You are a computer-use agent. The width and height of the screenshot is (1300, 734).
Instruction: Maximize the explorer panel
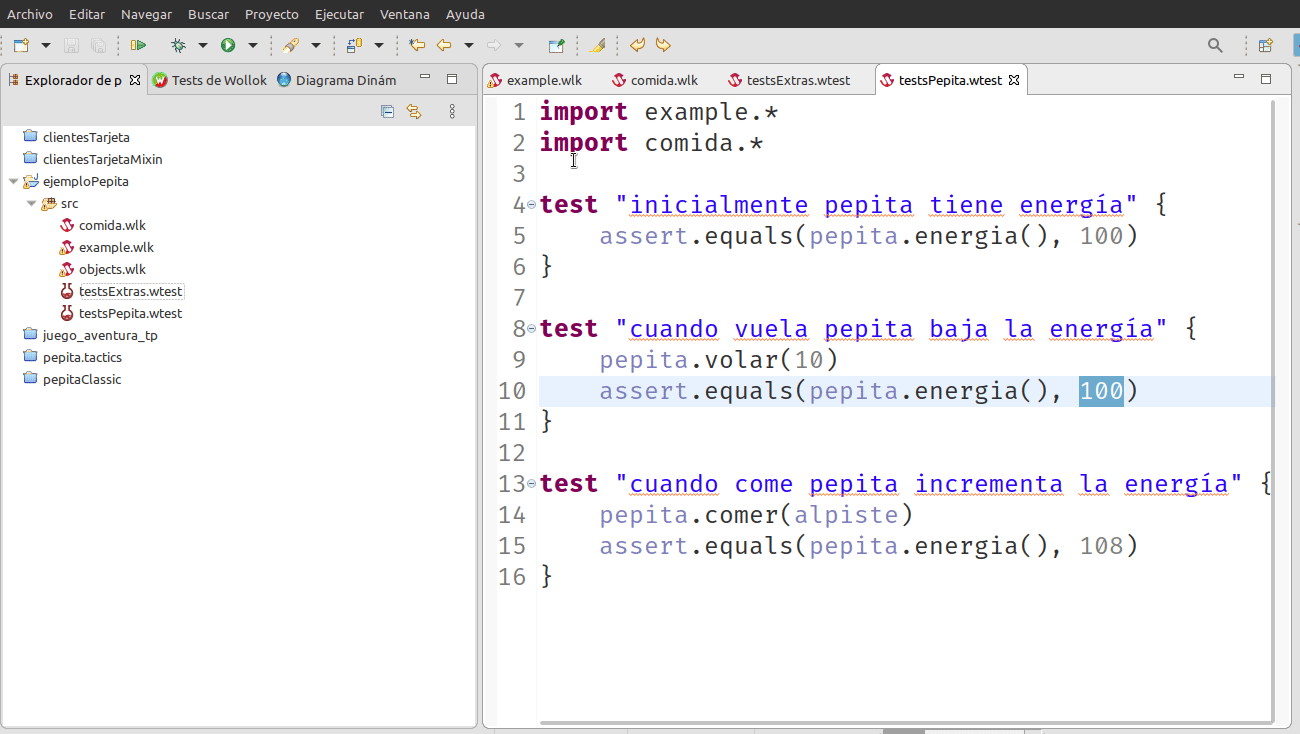point(452,79)
